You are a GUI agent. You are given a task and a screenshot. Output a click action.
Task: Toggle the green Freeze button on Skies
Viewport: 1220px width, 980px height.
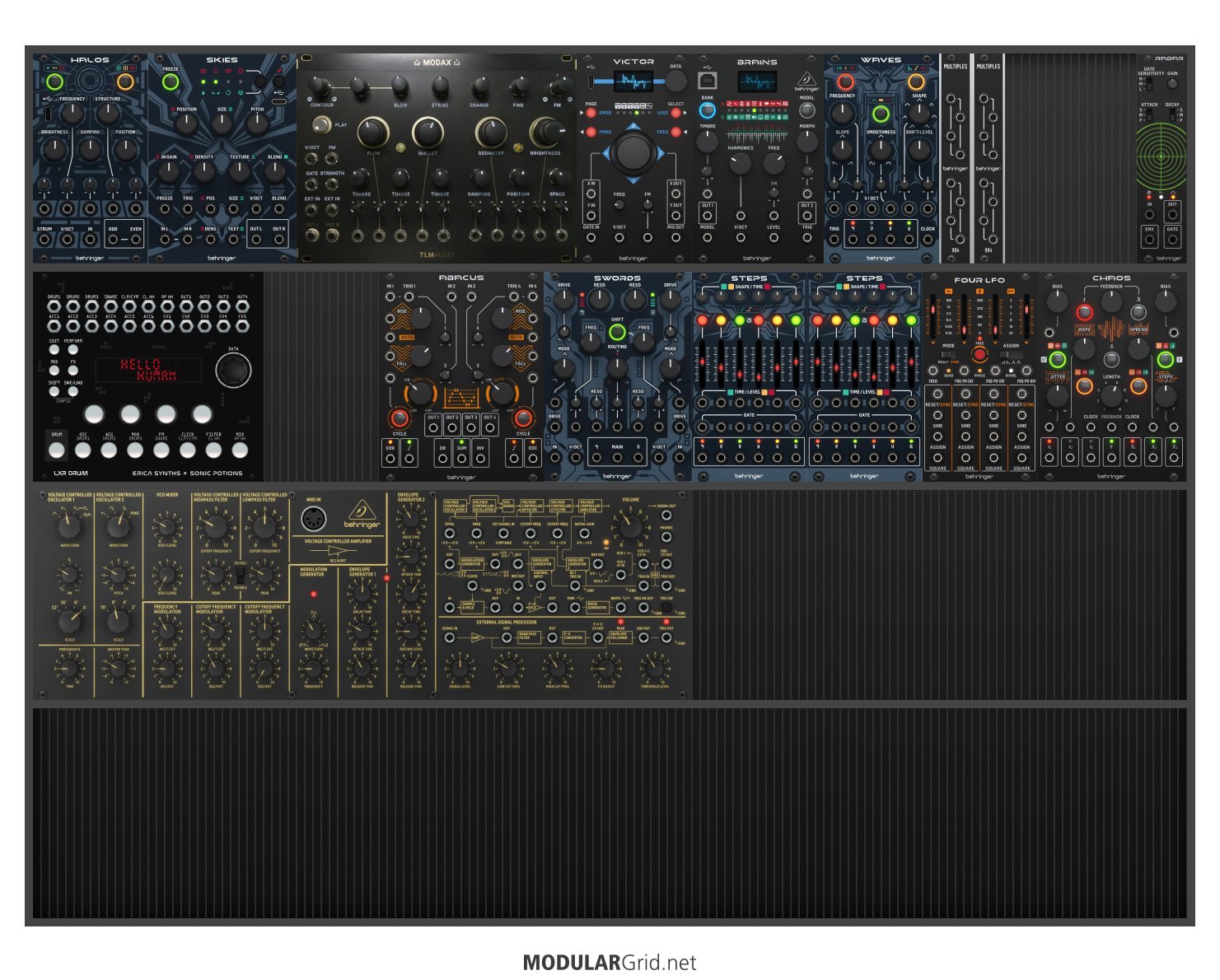pos(171,82)
